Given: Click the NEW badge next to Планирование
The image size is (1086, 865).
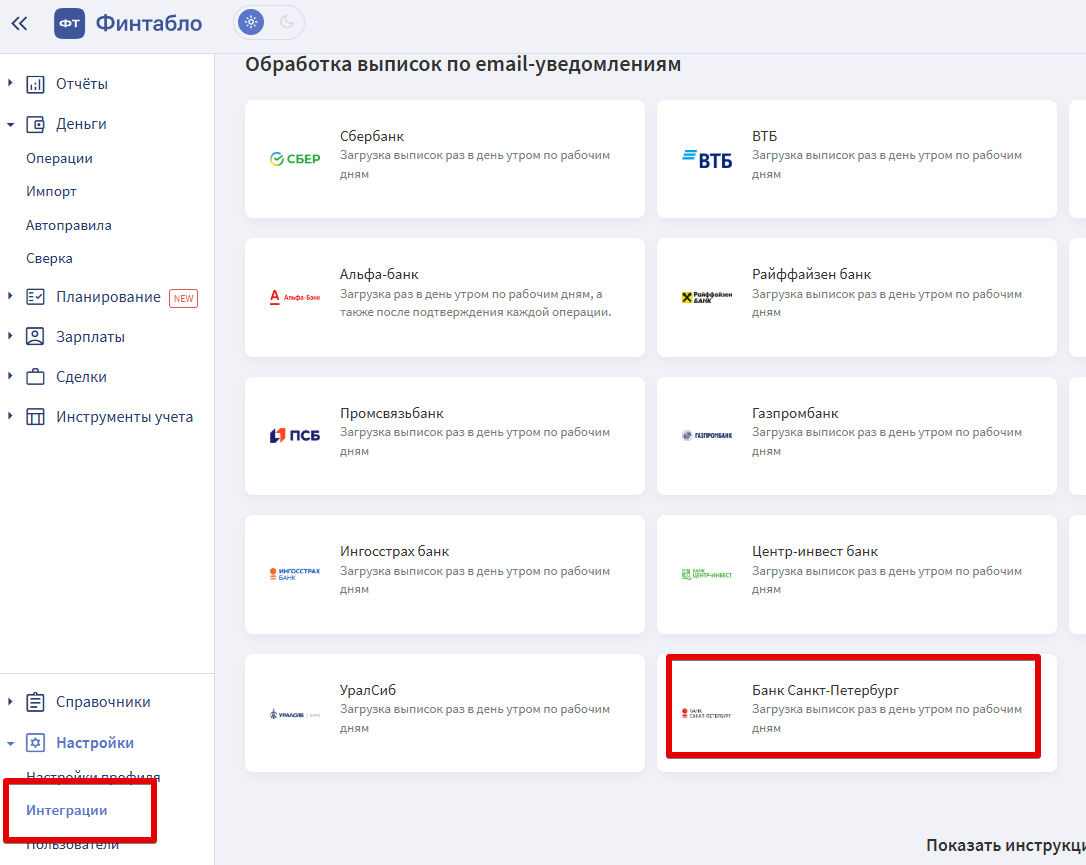Looking at the screenshot, I should click(x=184, y=298).
